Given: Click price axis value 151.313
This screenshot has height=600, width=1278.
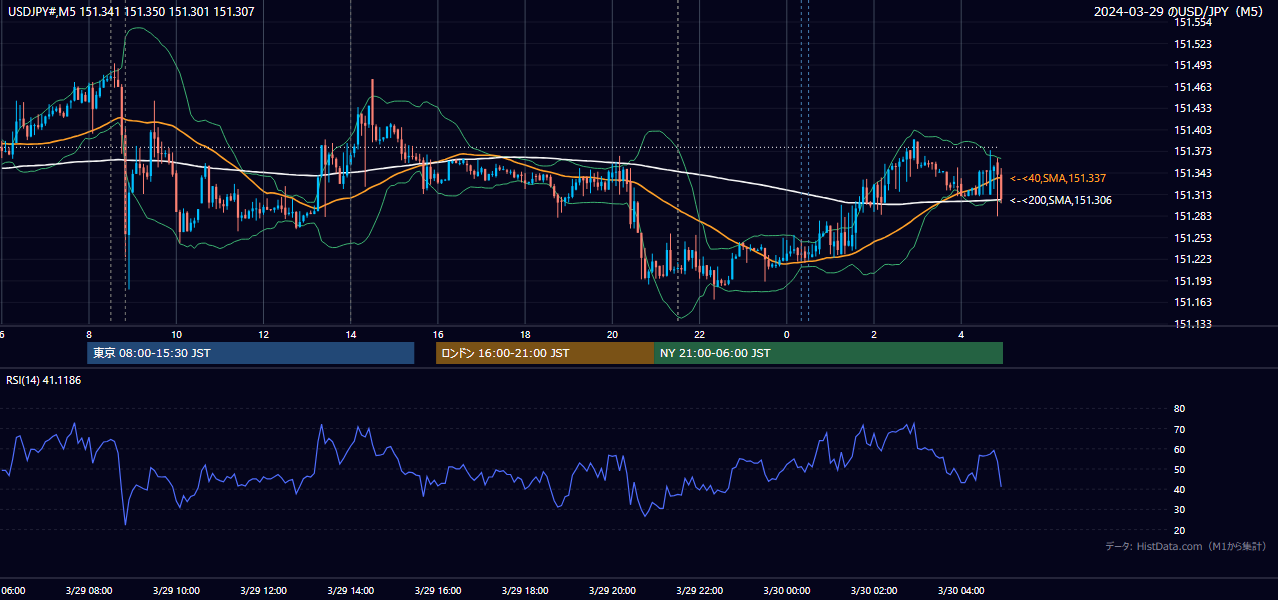Looking at the screenshot, I should [x=1192, y=195].
